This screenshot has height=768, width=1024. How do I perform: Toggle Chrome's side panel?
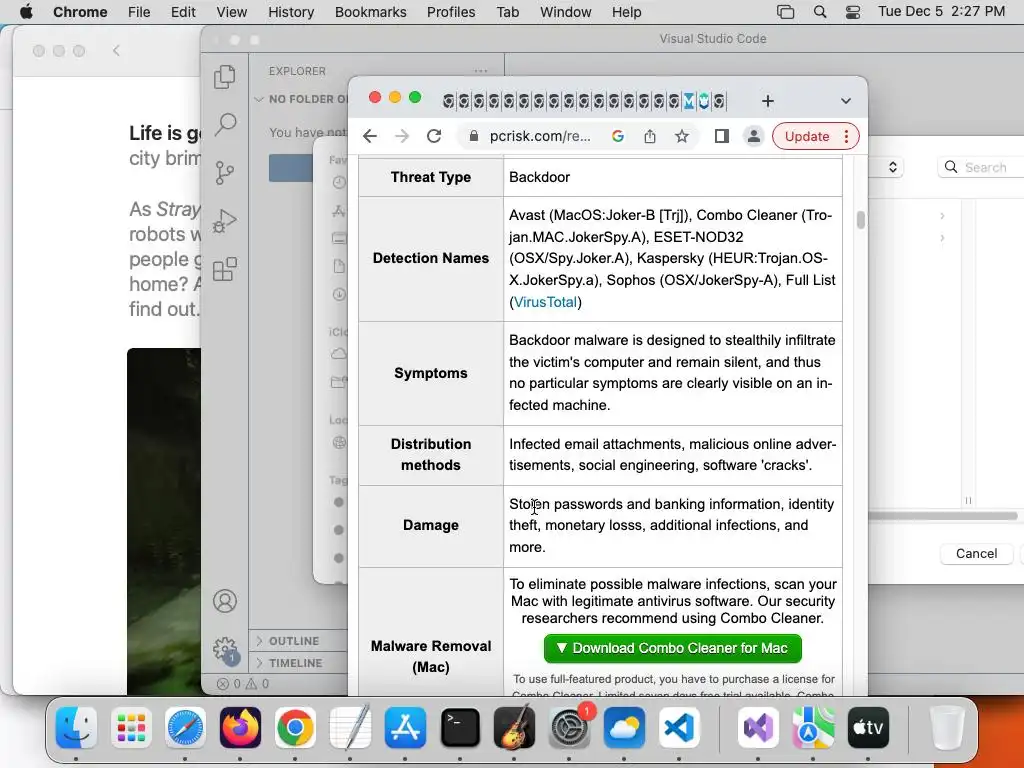(722, 136)
